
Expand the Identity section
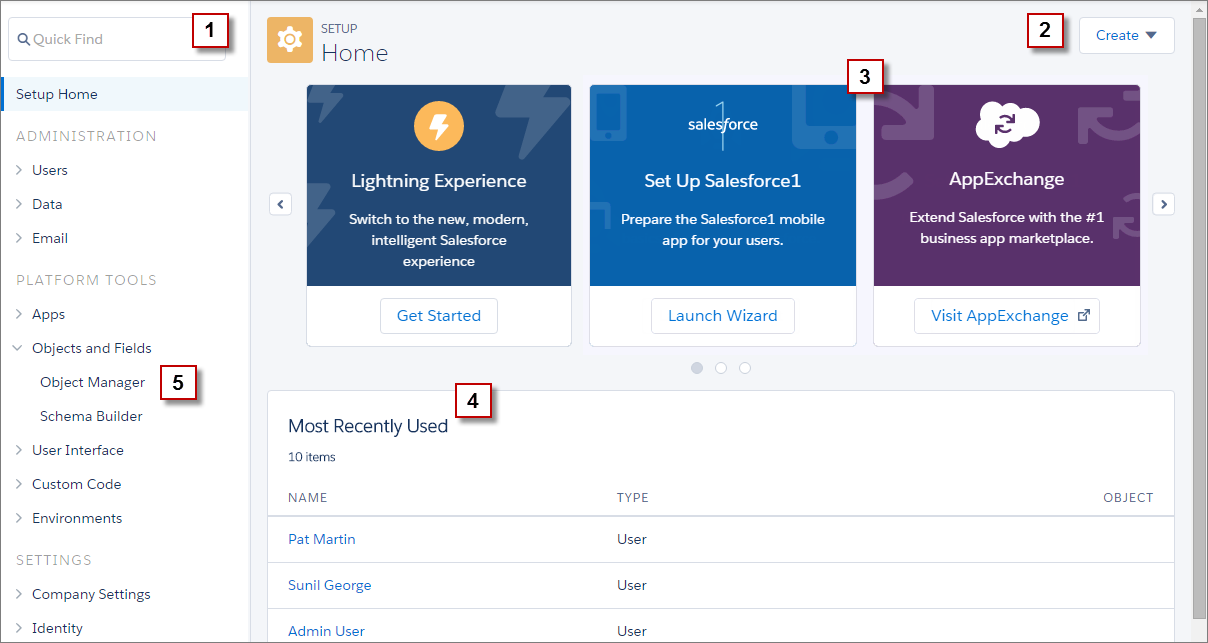pos(19,628)
